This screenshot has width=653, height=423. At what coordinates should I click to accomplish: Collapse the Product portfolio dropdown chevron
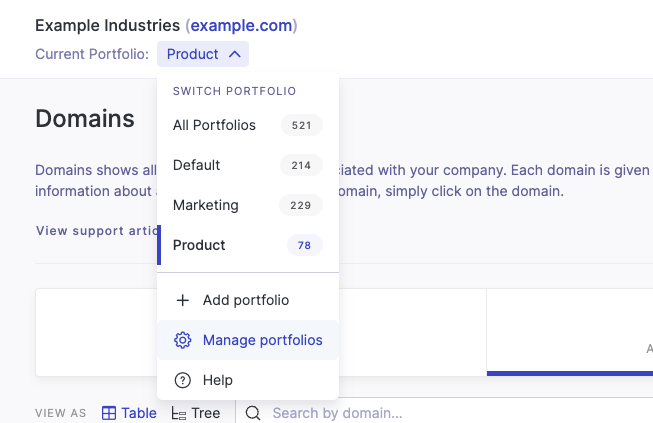click(x=234, y=54)
